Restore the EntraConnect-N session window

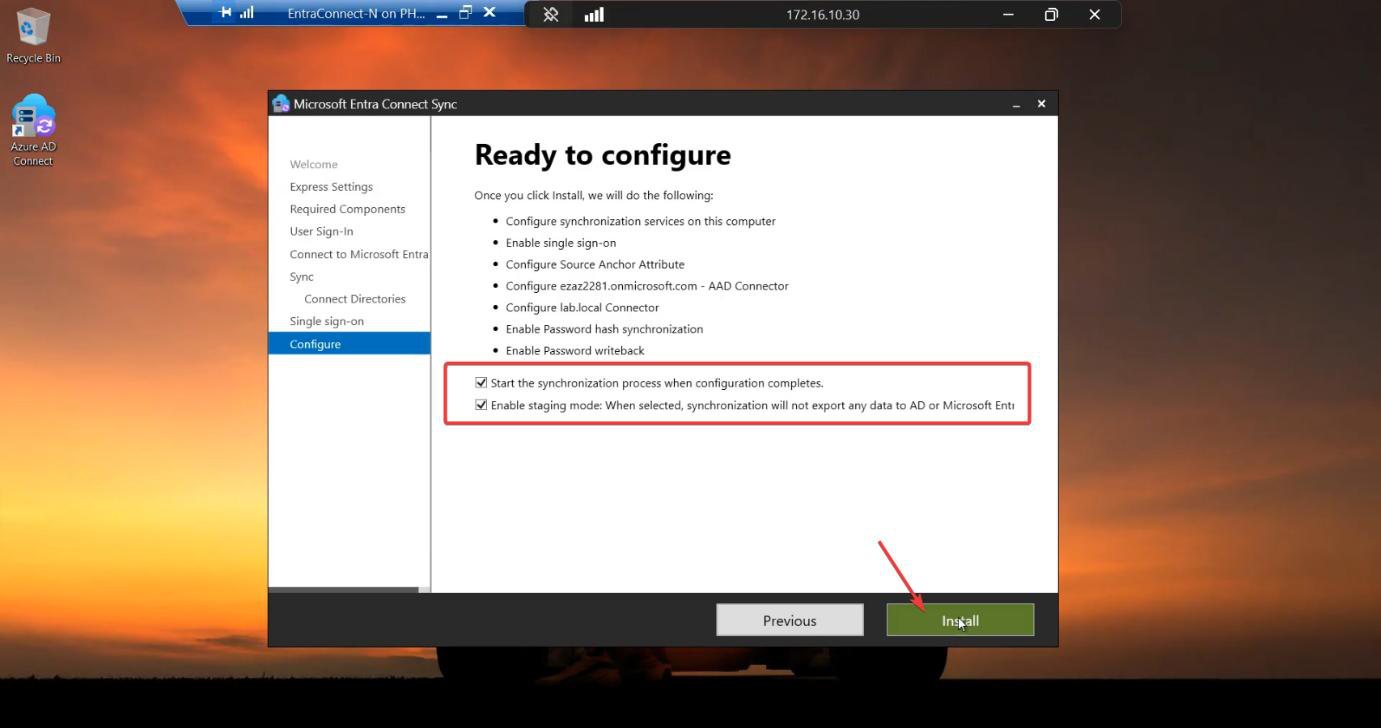point(465,13)
